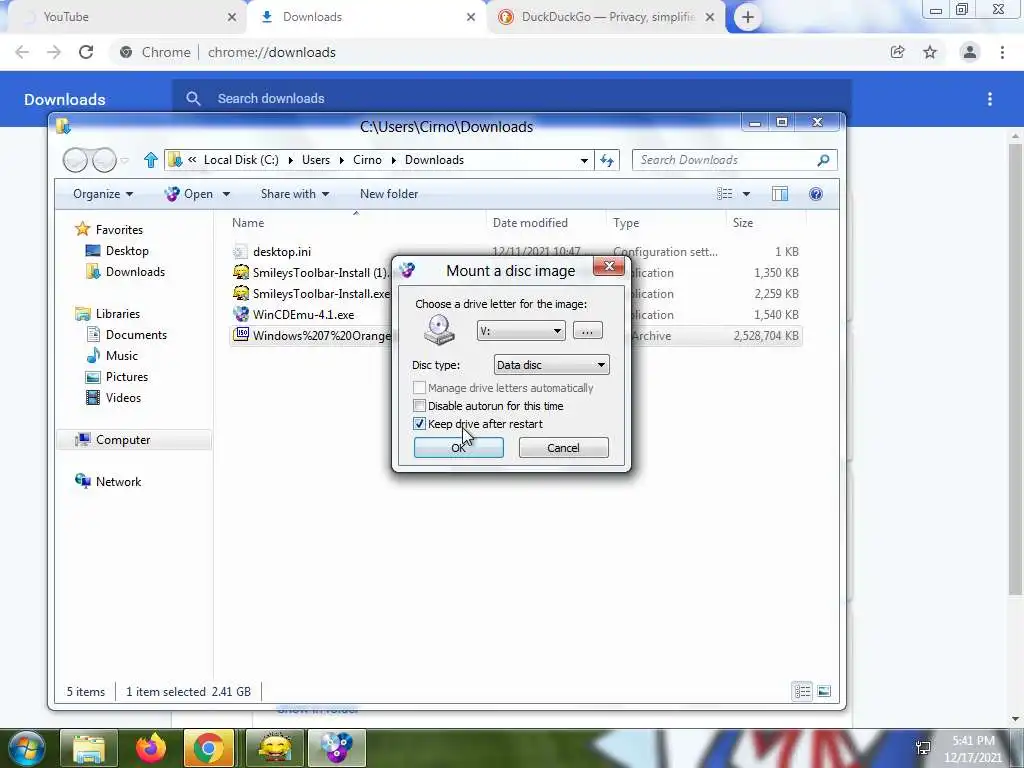Click the Search downloads field in Chrome

pyautogui.click(x=511, y=99)
